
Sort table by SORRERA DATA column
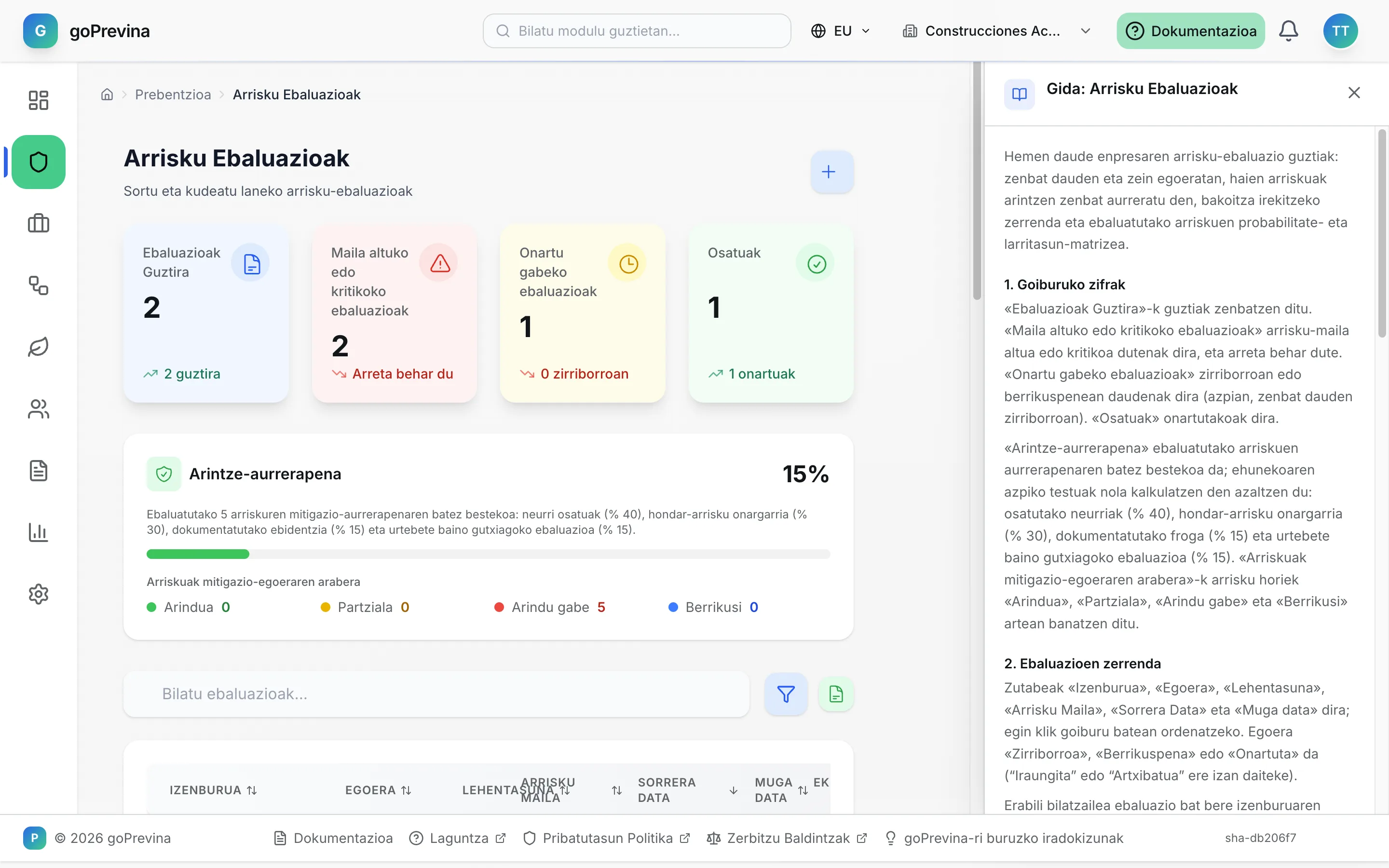(x=688, y=790)
